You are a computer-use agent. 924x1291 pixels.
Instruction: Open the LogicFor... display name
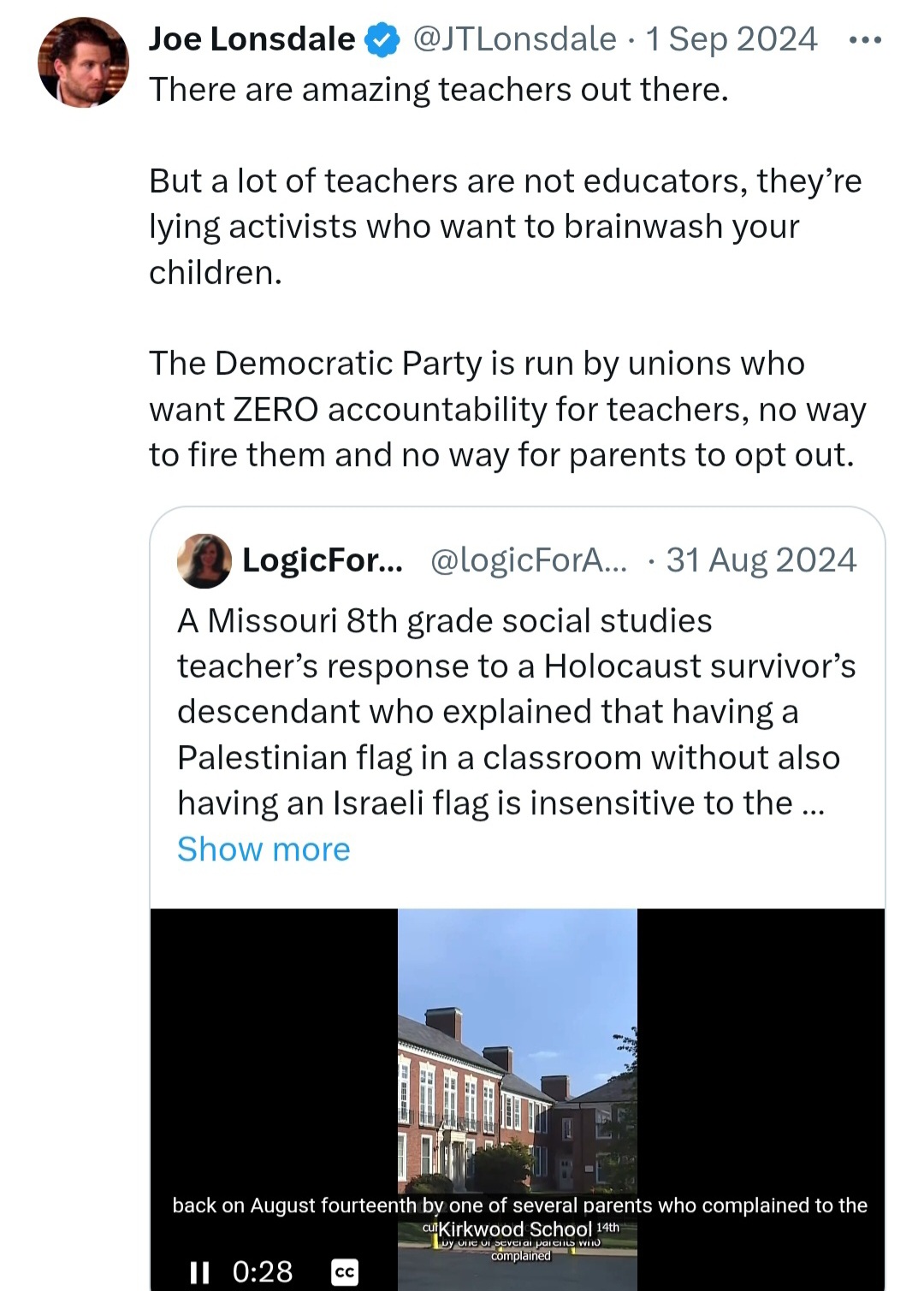pos(323,560)
